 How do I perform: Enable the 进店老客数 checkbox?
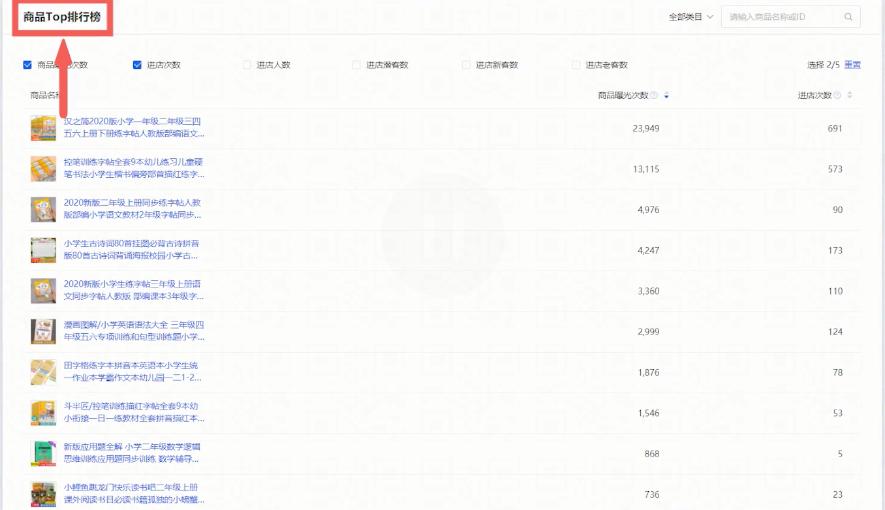click(576, 65)
